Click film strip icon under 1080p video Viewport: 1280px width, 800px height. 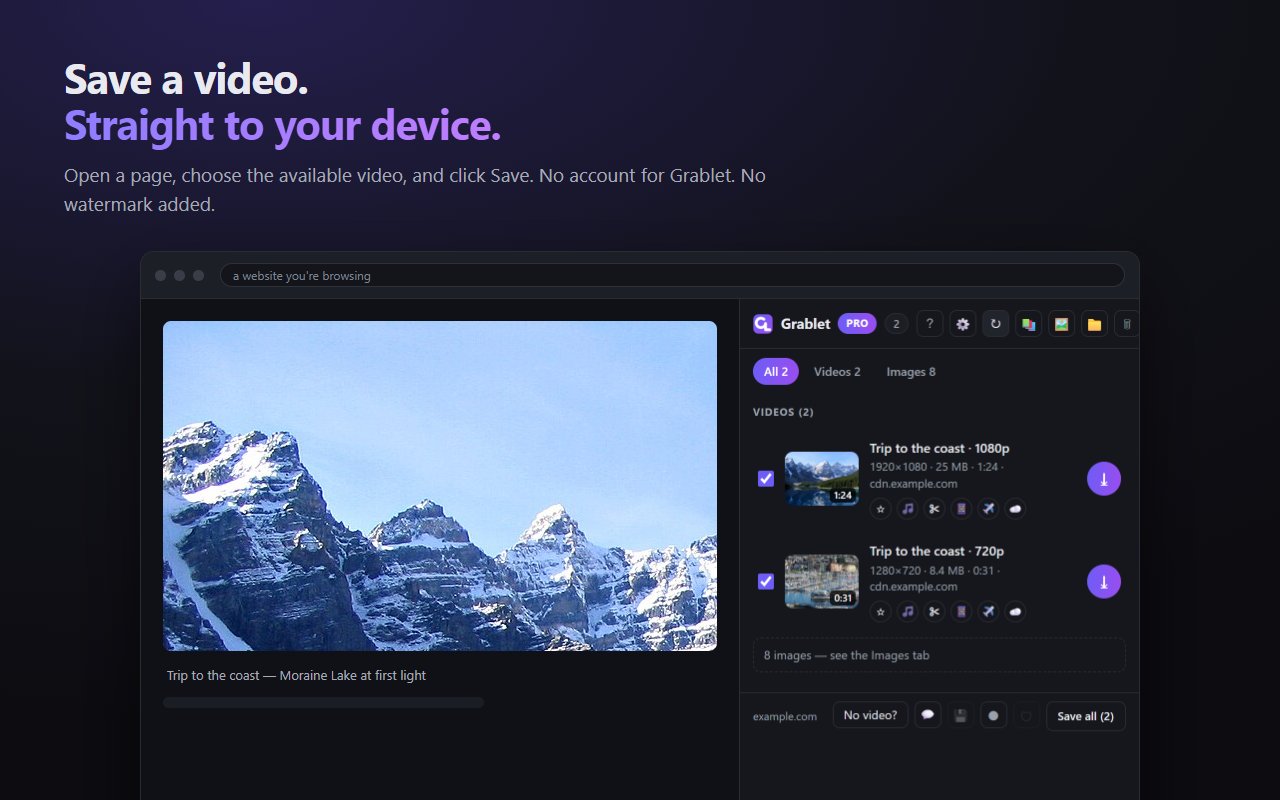pyautogui.click(x=961, y=509)
